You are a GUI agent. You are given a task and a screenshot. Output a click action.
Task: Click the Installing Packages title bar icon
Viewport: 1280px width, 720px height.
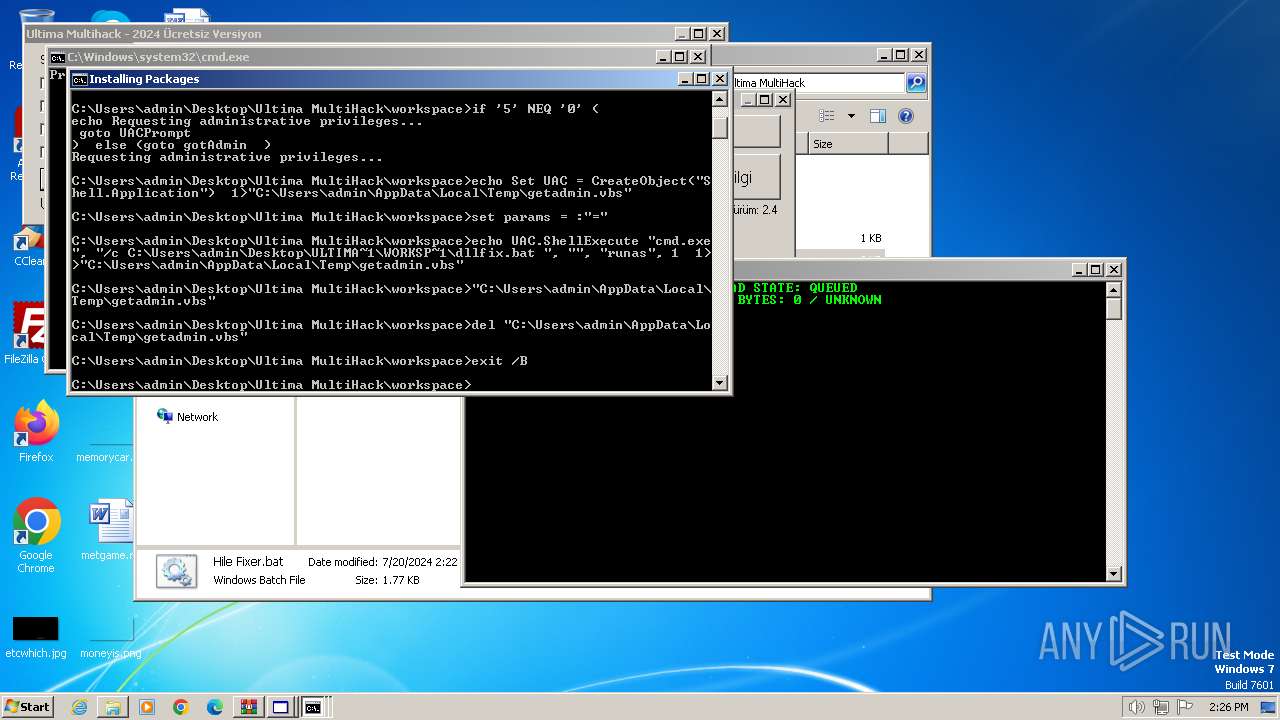[79, 79]
